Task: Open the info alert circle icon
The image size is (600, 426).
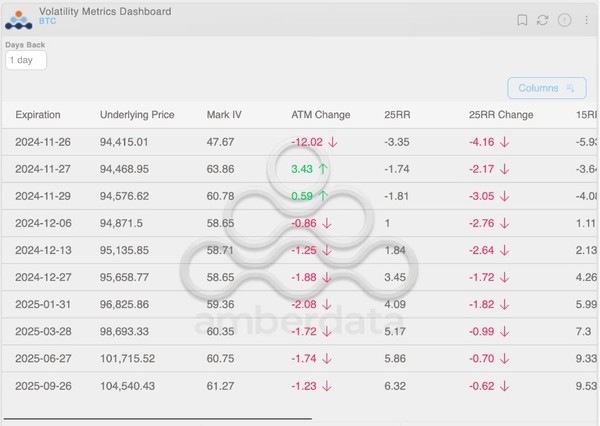Action: 564,20
